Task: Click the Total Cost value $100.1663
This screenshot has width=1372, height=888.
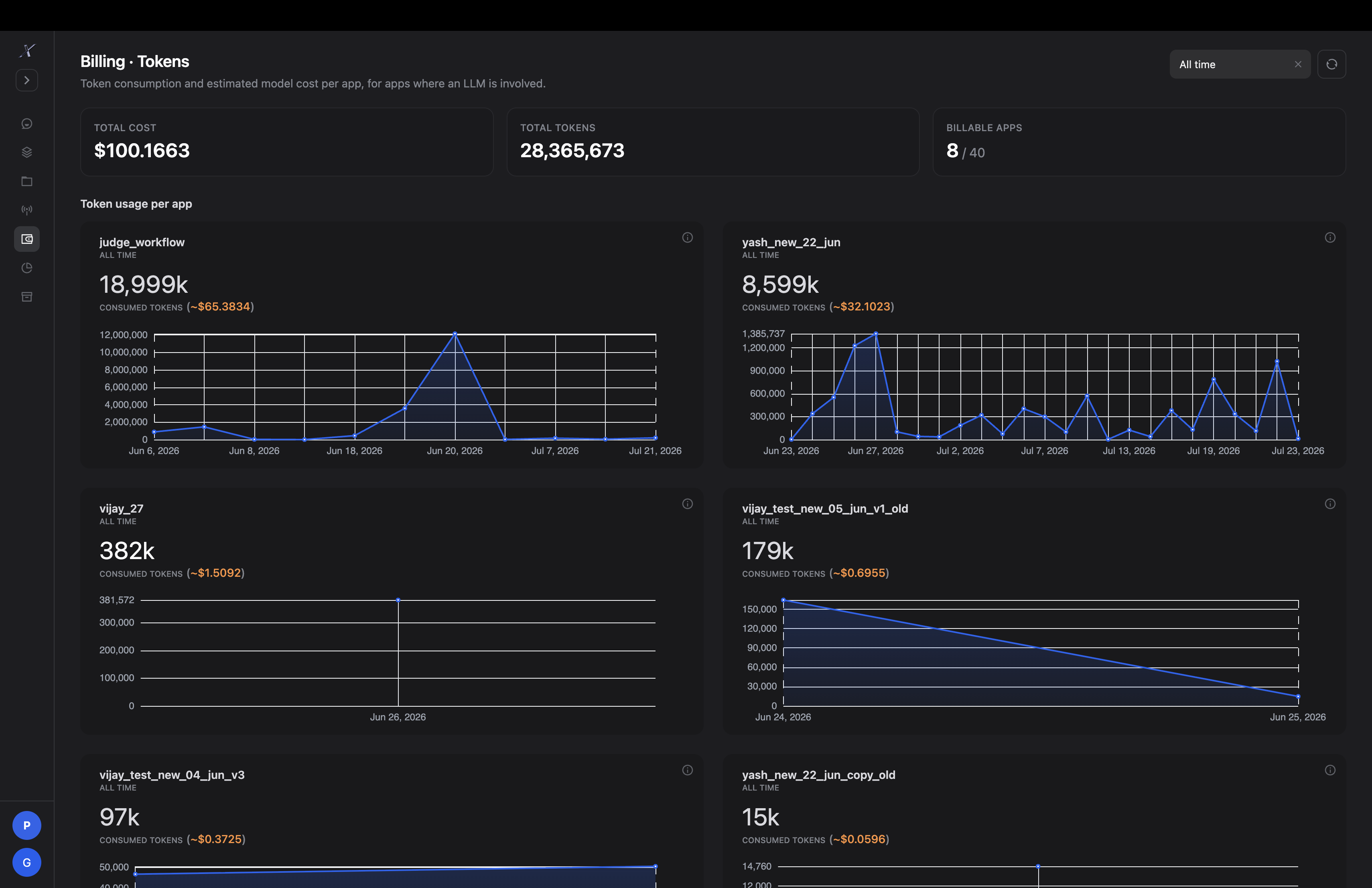Action: 142,150
